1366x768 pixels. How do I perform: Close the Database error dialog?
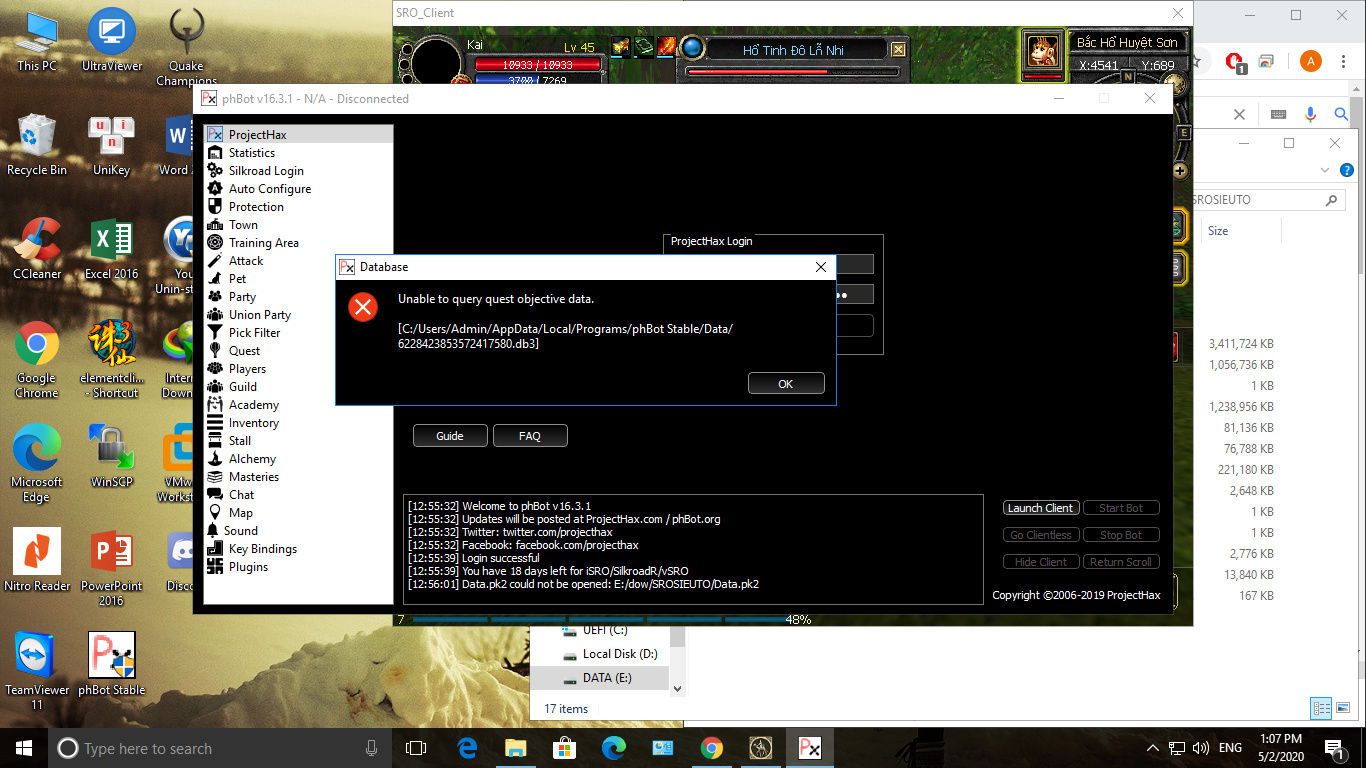point(820,267)
